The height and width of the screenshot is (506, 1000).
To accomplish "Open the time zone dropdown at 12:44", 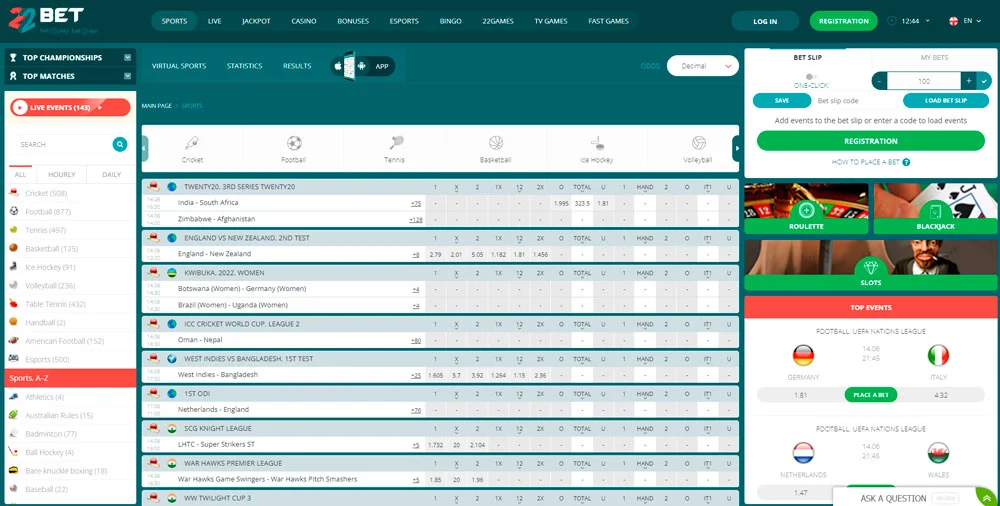I will 927,21.
